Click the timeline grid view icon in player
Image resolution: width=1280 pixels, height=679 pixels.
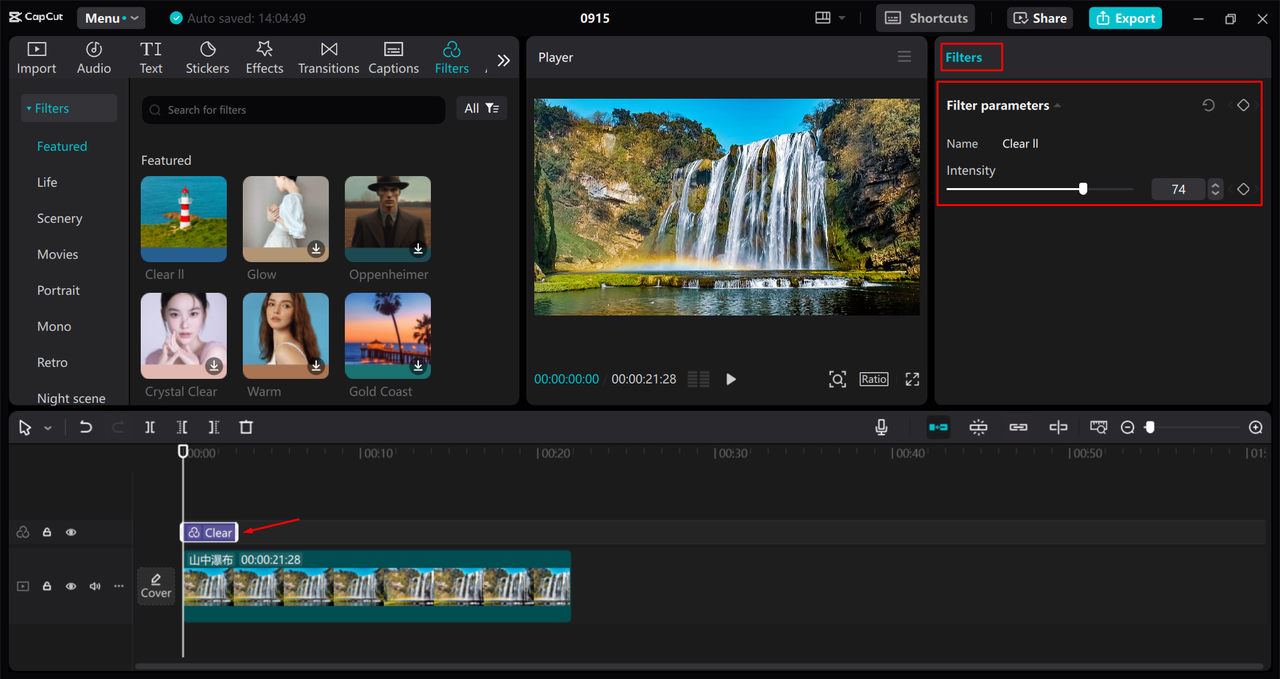[699, 379]
